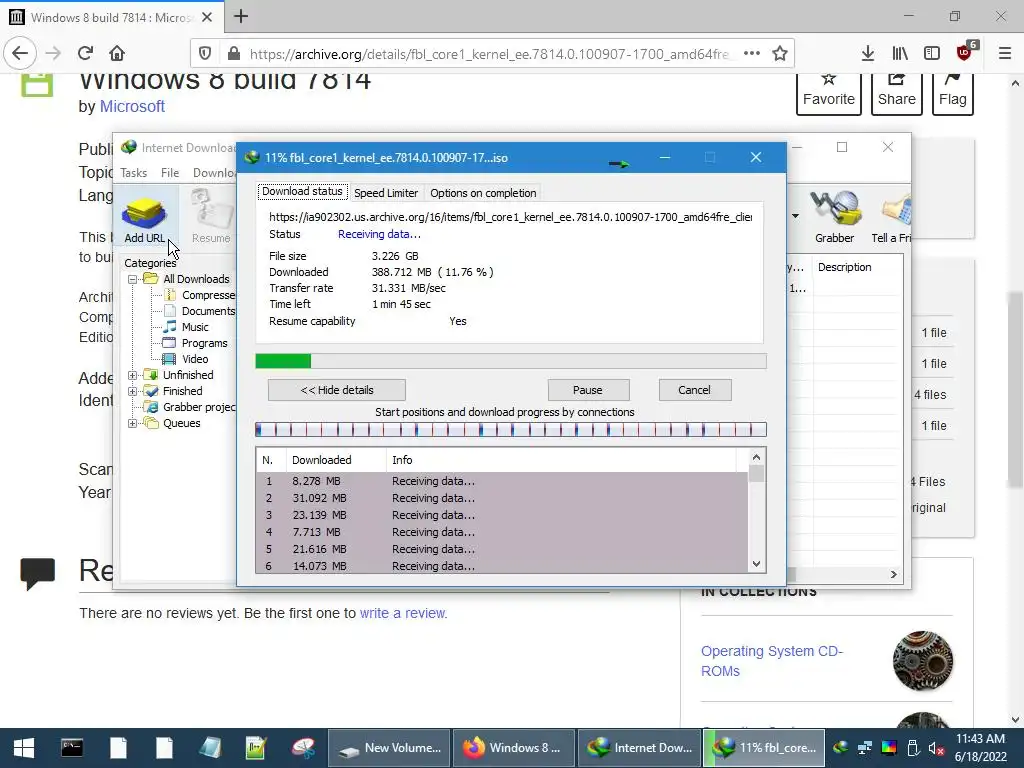The image size is (1024, 768).
Task: Pause the current download
Action: (x=588, y=390)
